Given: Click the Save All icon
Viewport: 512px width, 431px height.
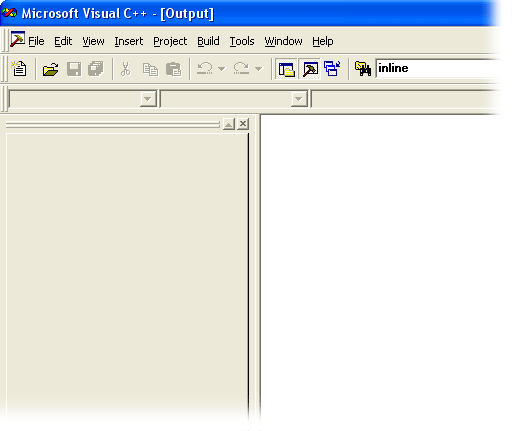Looking at the screenshot, I should [x=96, y=69].
